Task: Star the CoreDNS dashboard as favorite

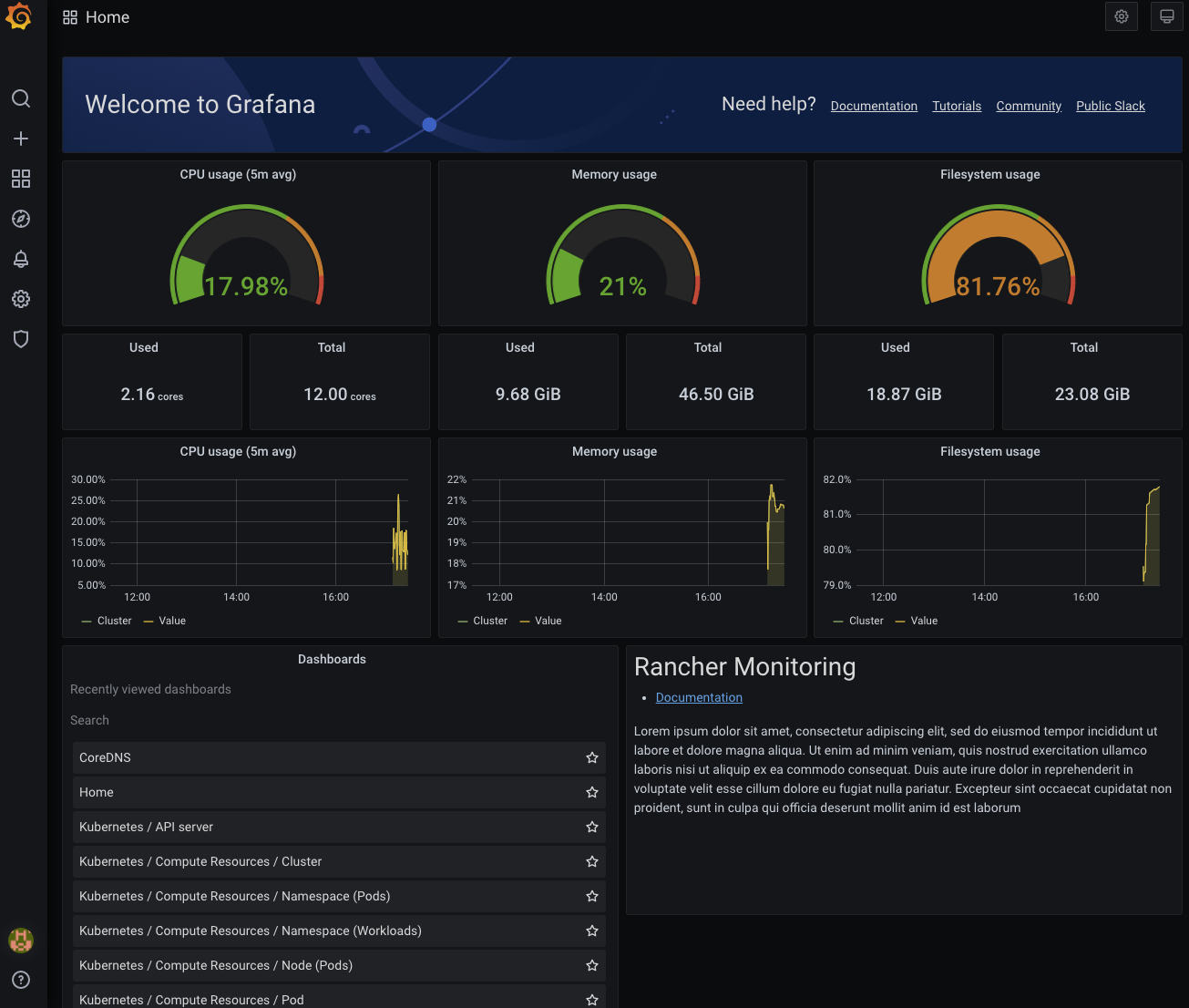Action: click(591, 757)
